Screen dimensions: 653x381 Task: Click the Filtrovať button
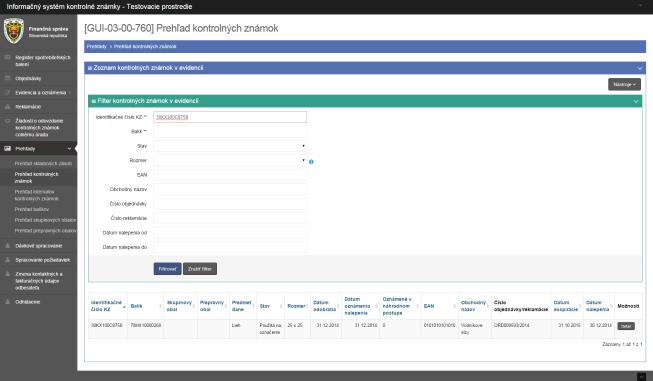click(x=167, y=269)
